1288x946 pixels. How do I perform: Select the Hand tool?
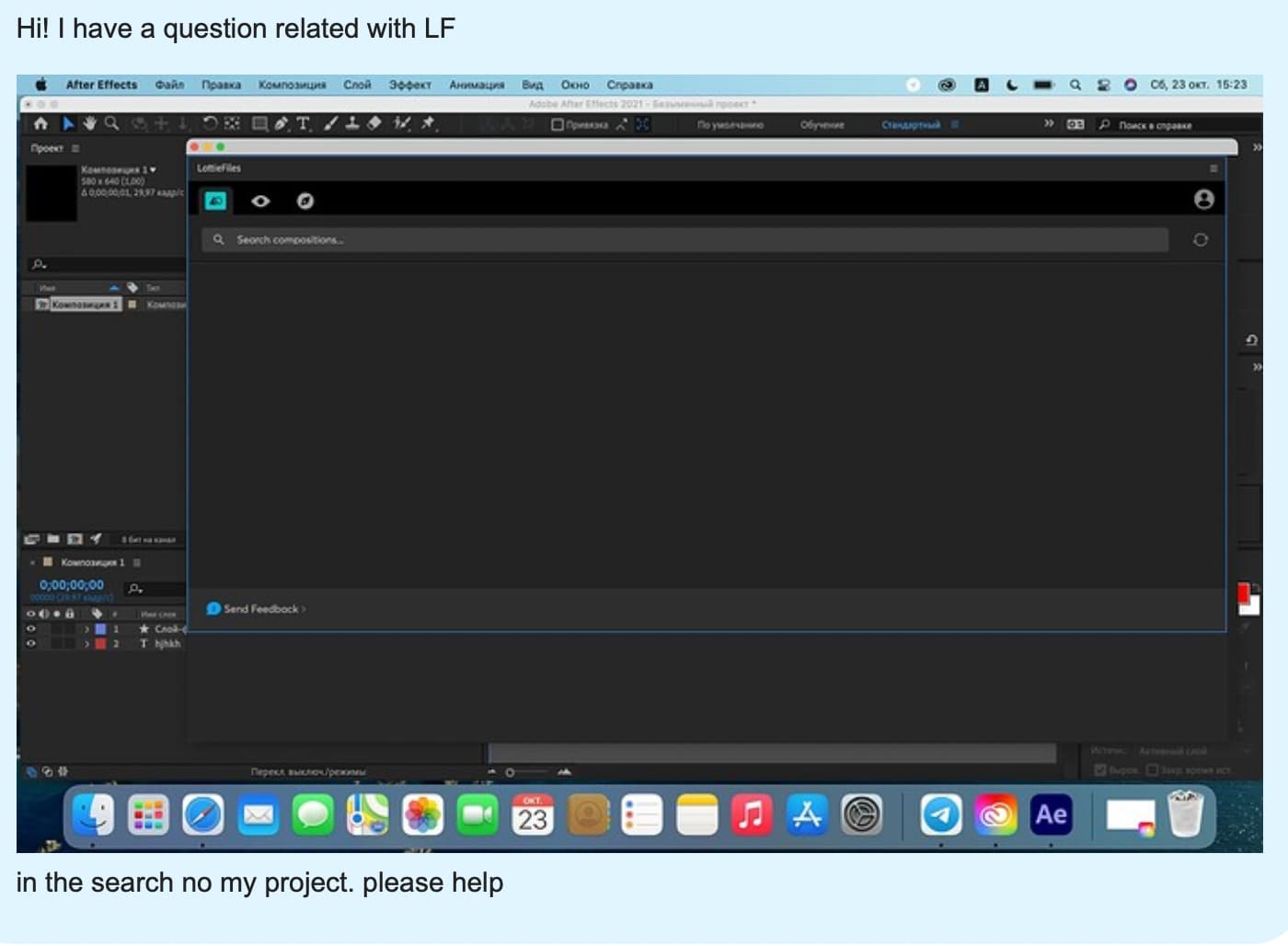[x=90, y=123]
